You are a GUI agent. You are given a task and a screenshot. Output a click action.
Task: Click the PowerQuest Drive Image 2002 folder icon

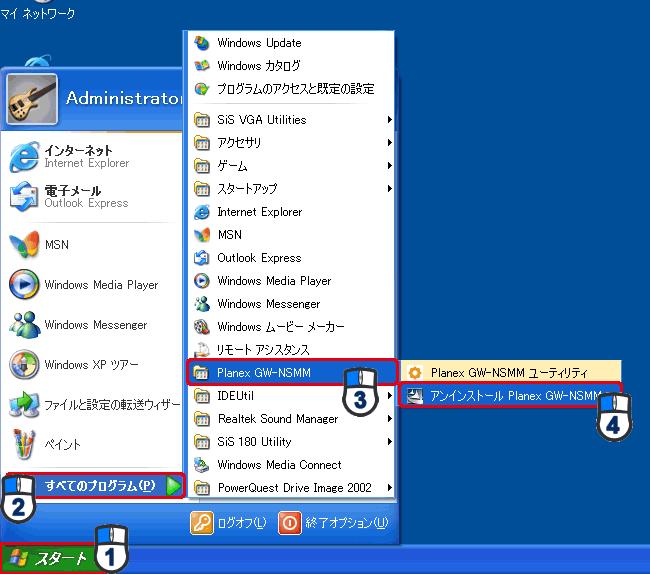coord(202,488)
